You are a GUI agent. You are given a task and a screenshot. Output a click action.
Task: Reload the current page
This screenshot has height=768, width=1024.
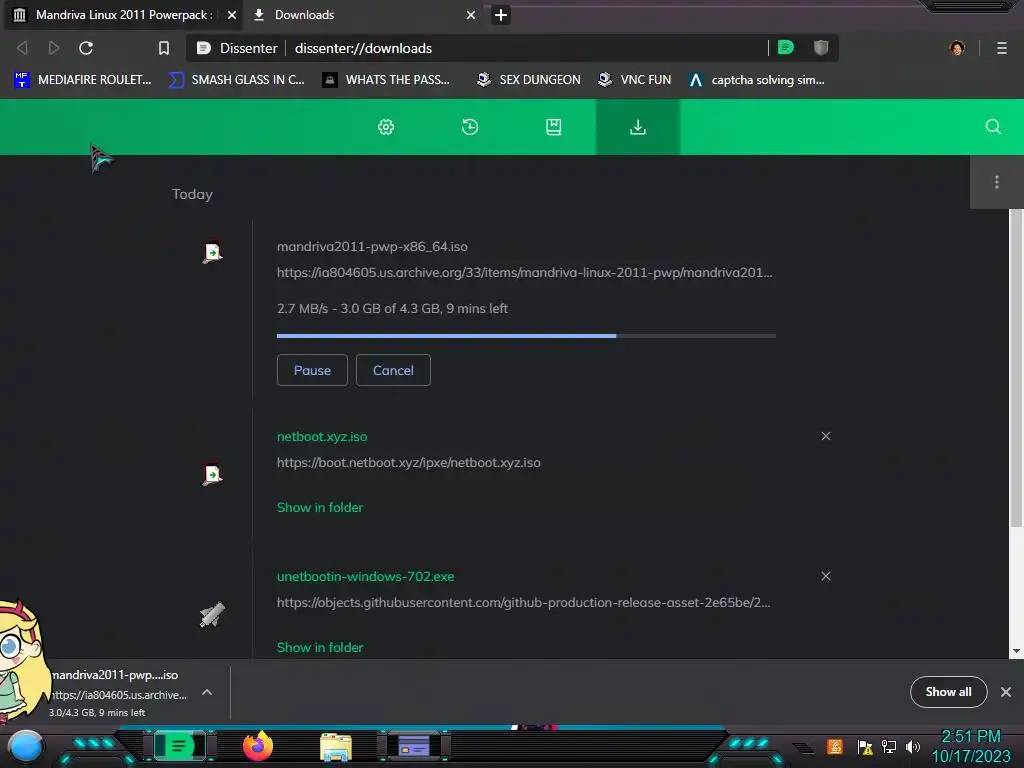click(86, 48)
